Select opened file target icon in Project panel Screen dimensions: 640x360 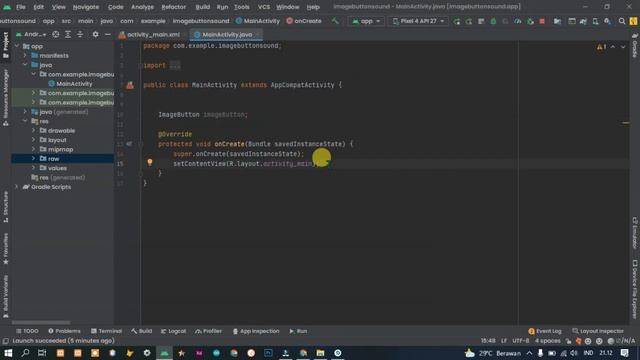pyautogui.click(x=56, y=35)
